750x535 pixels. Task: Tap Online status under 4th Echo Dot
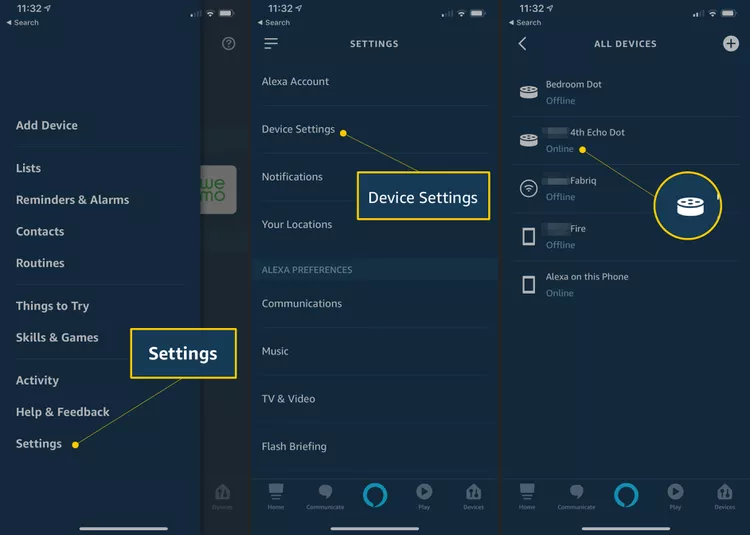[x=560, y=149]
